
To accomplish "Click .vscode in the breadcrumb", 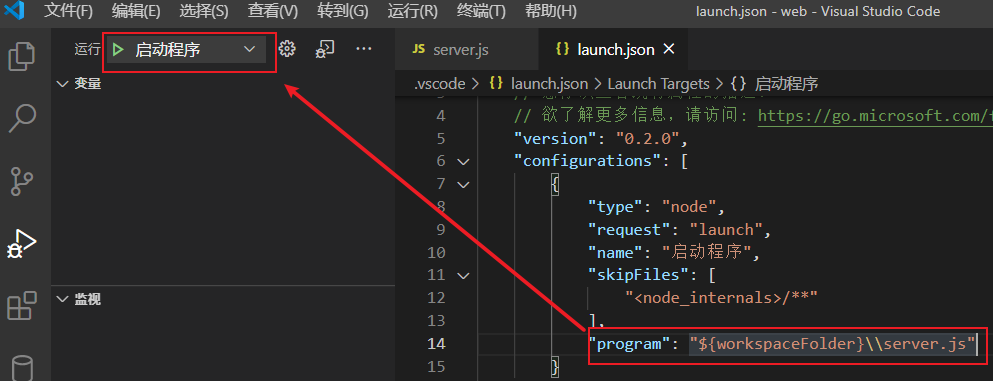I will coord(440,84).
